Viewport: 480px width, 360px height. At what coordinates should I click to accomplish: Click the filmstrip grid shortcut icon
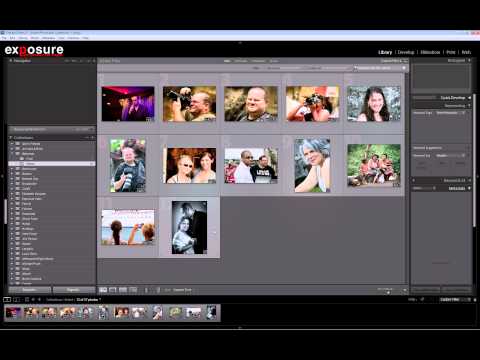(27, 299)
